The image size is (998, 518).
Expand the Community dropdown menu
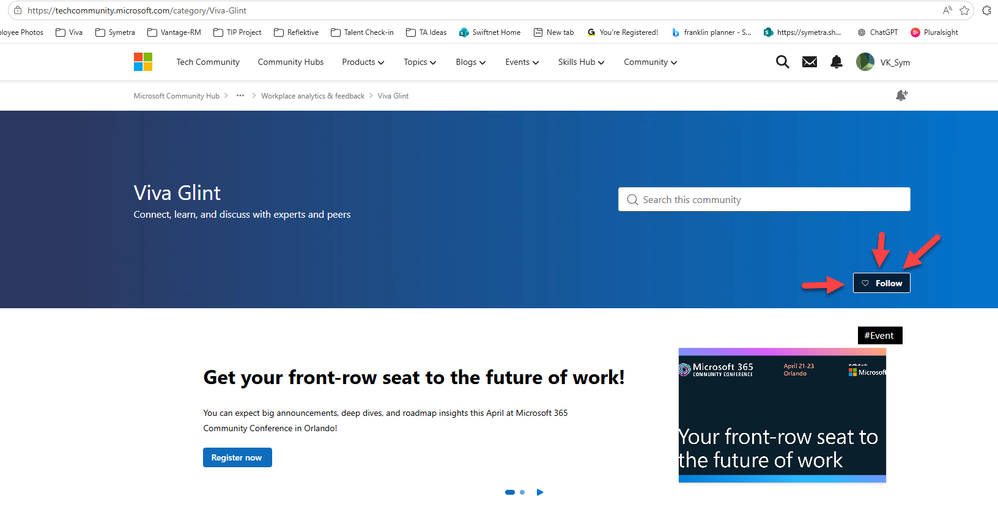[x=650, y=62]
